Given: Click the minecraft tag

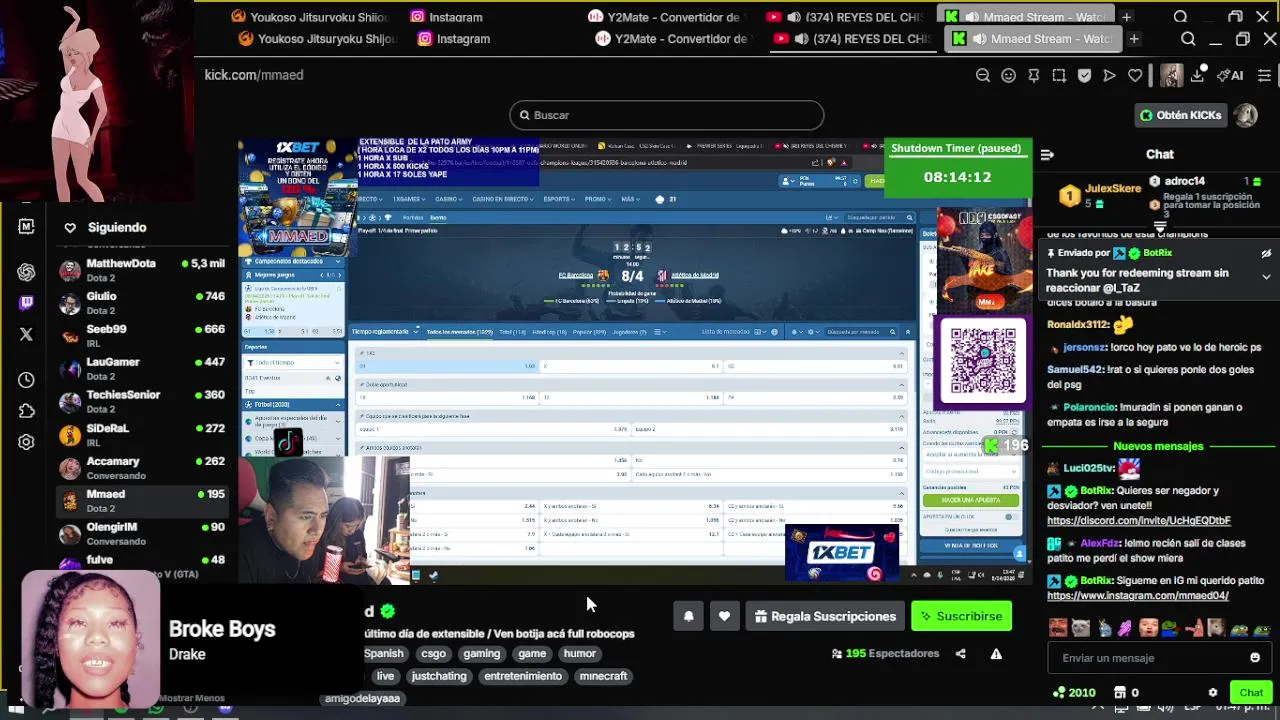Looking at the screenshot, I should (x=603, y=676).
